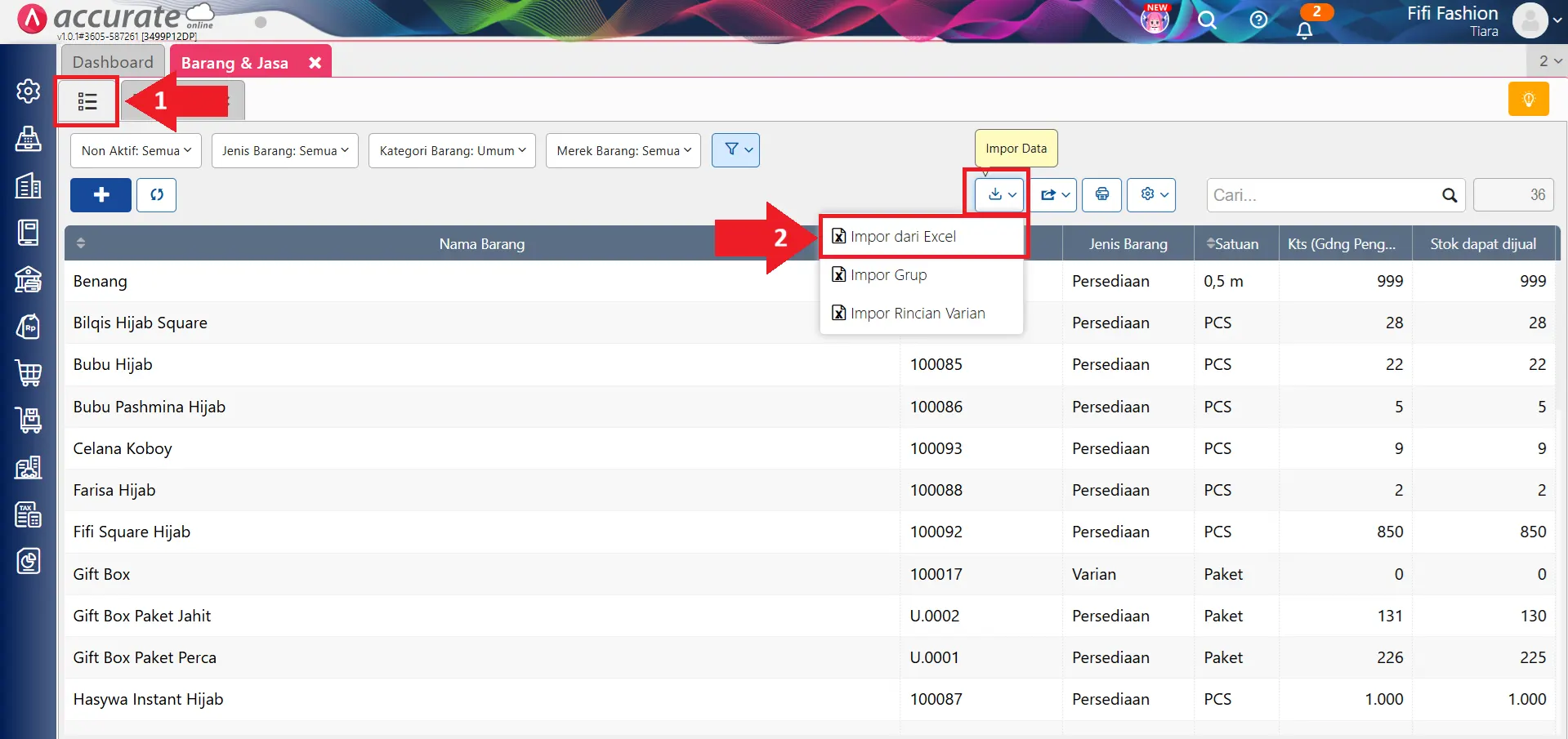1568x739 pixels.
Task: Open the printer icon button
Action: coord(1101,195)
